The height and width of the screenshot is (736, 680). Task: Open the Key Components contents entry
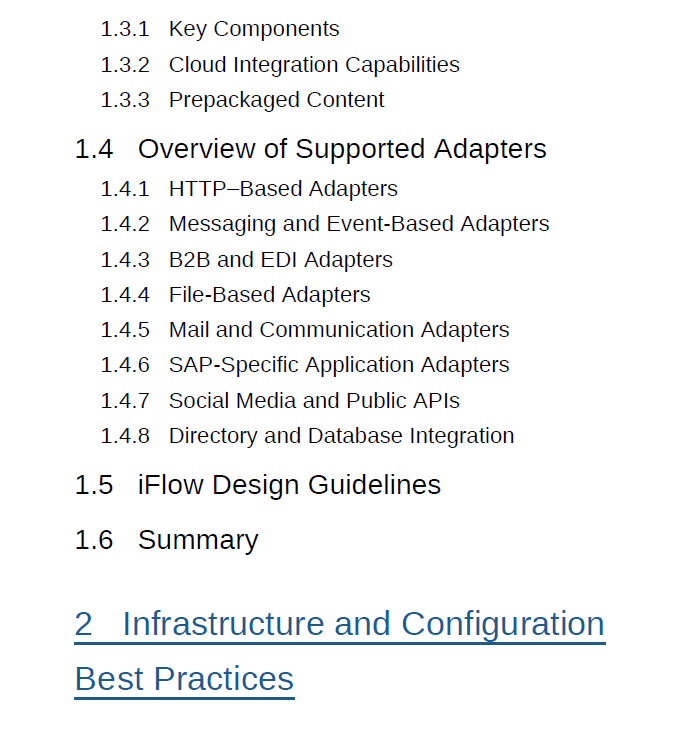[254, 29]
